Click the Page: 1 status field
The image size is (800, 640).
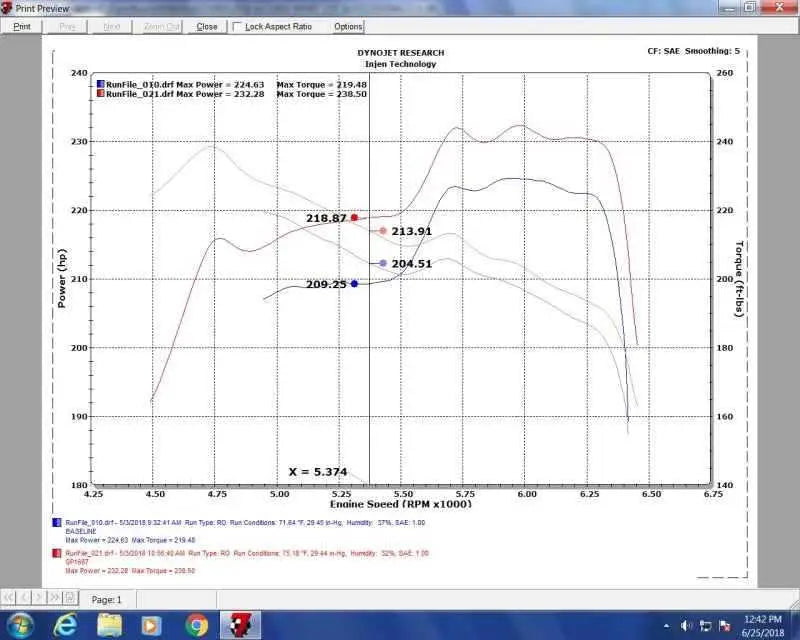[107, 598]
